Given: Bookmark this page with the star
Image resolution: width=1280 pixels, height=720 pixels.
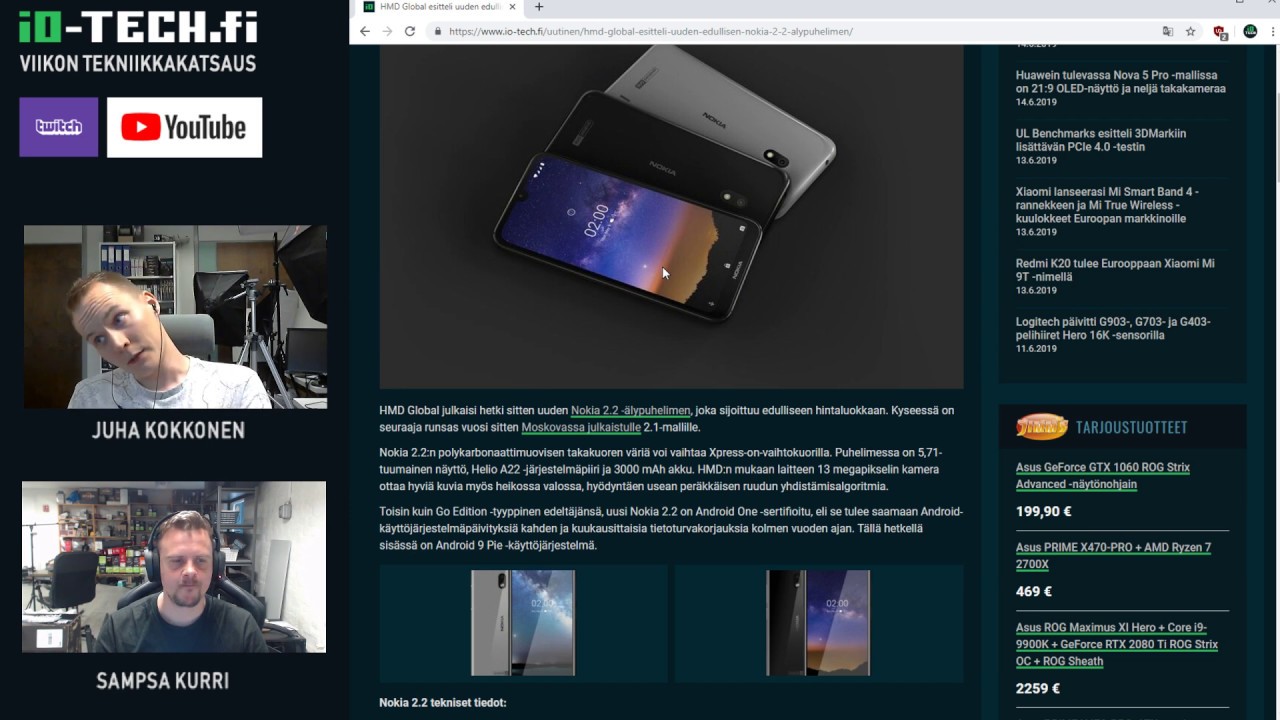Looking at the screenshot, I should pos(1190,32).
